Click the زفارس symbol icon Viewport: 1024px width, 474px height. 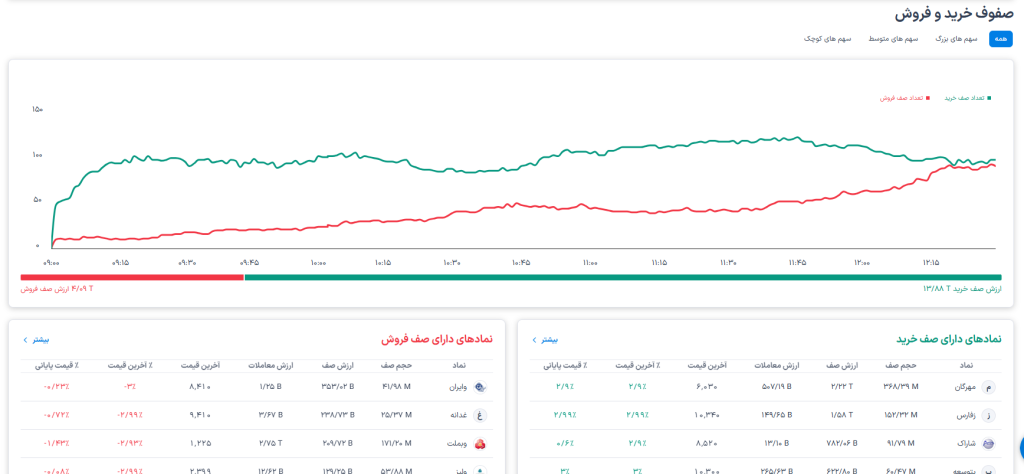point(990,415)
